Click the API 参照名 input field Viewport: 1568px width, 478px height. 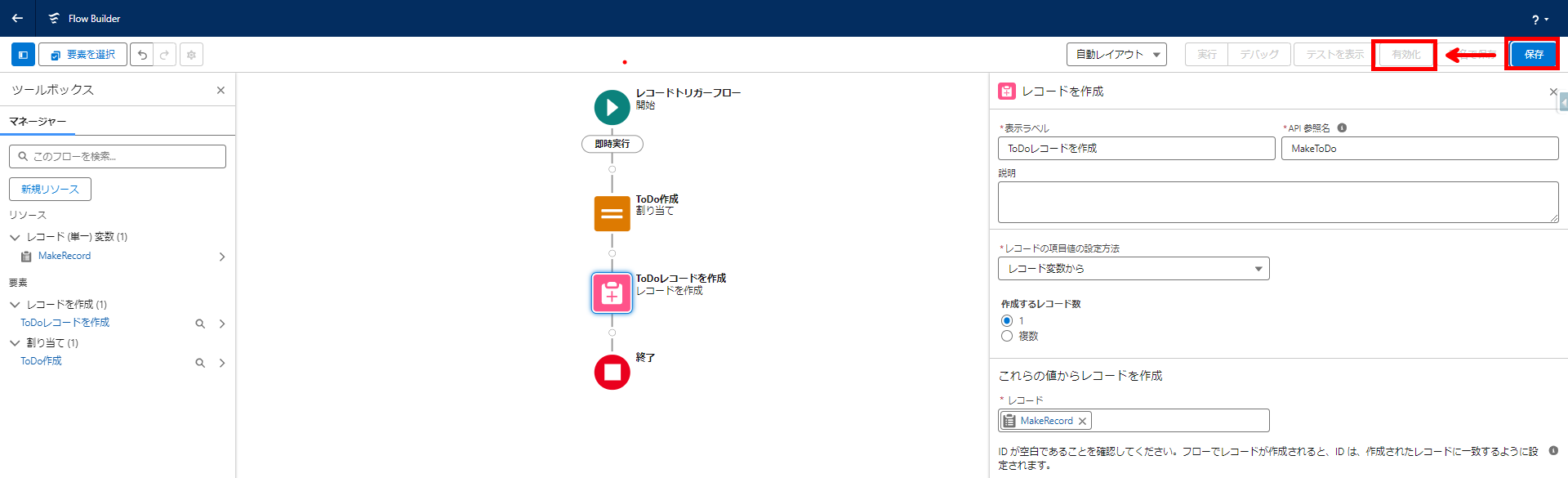pos(1419,148)
